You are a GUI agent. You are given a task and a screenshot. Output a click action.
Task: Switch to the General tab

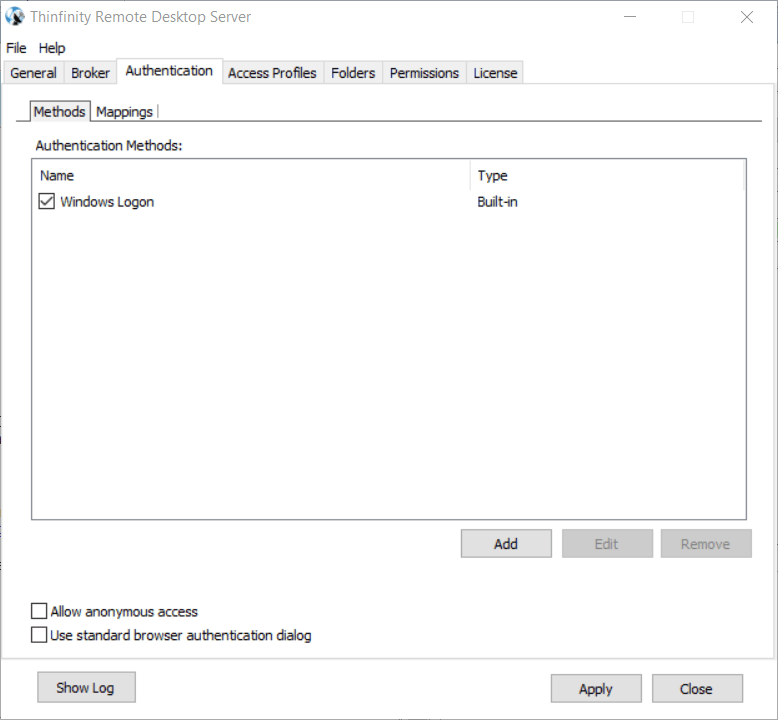pos(34,73)
